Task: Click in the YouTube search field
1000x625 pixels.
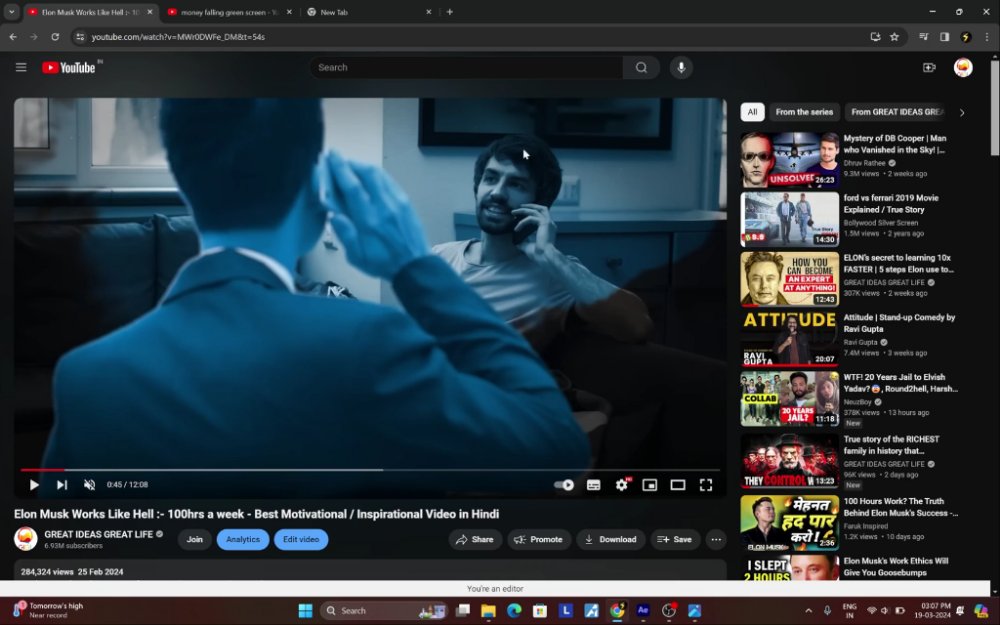Action: [466, 67]
